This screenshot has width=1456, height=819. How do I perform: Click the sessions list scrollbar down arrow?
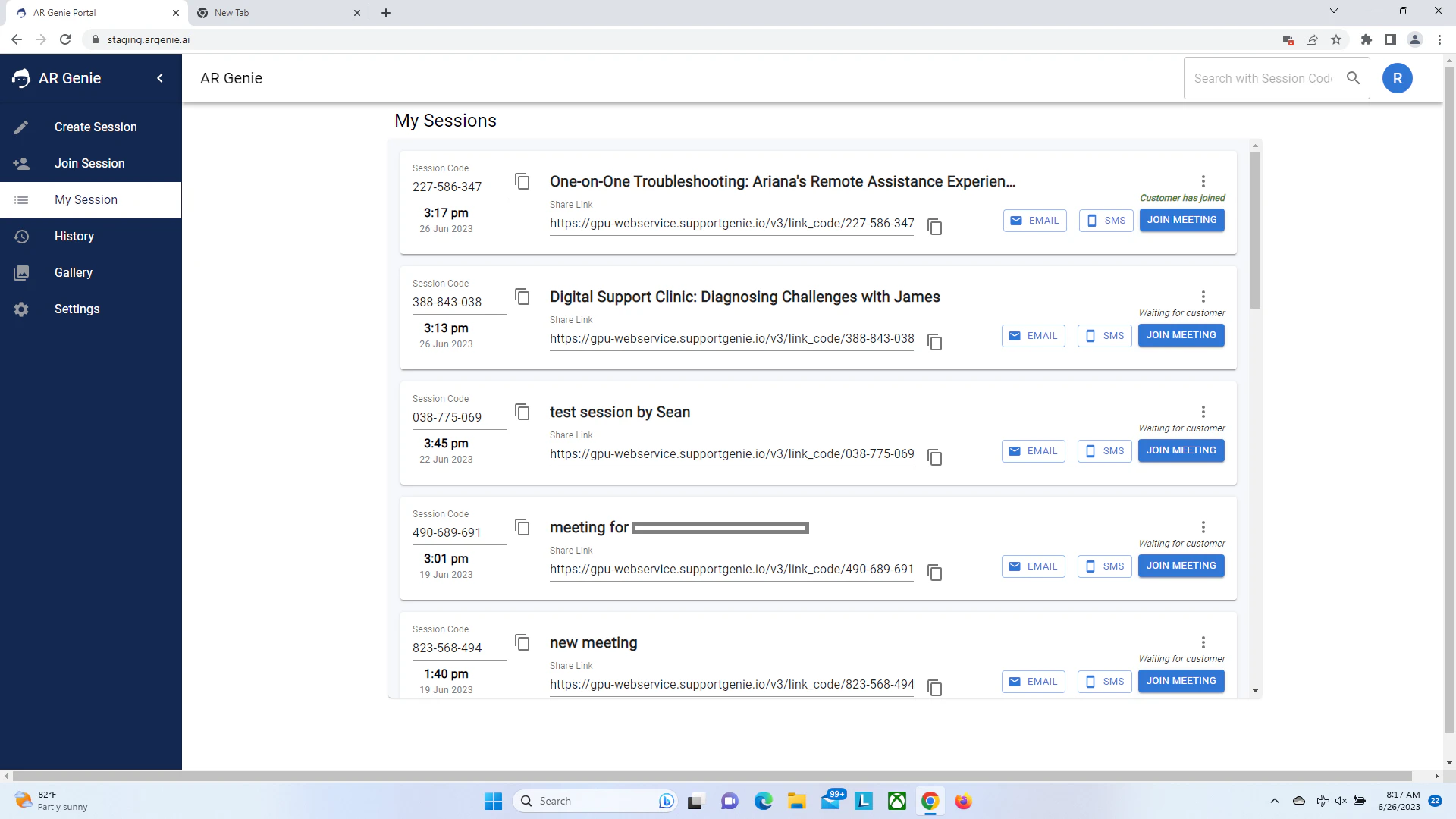[1255, 691]
